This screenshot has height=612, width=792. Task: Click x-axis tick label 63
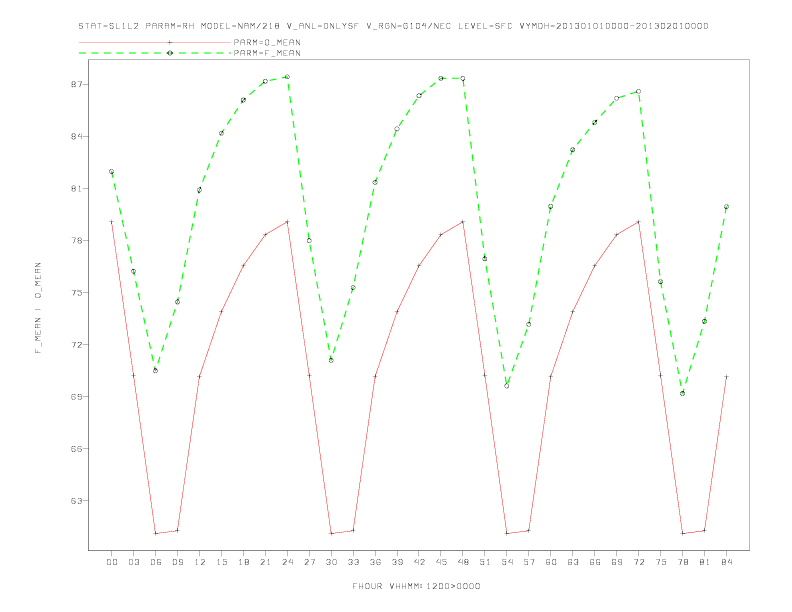tap(573, 562)
